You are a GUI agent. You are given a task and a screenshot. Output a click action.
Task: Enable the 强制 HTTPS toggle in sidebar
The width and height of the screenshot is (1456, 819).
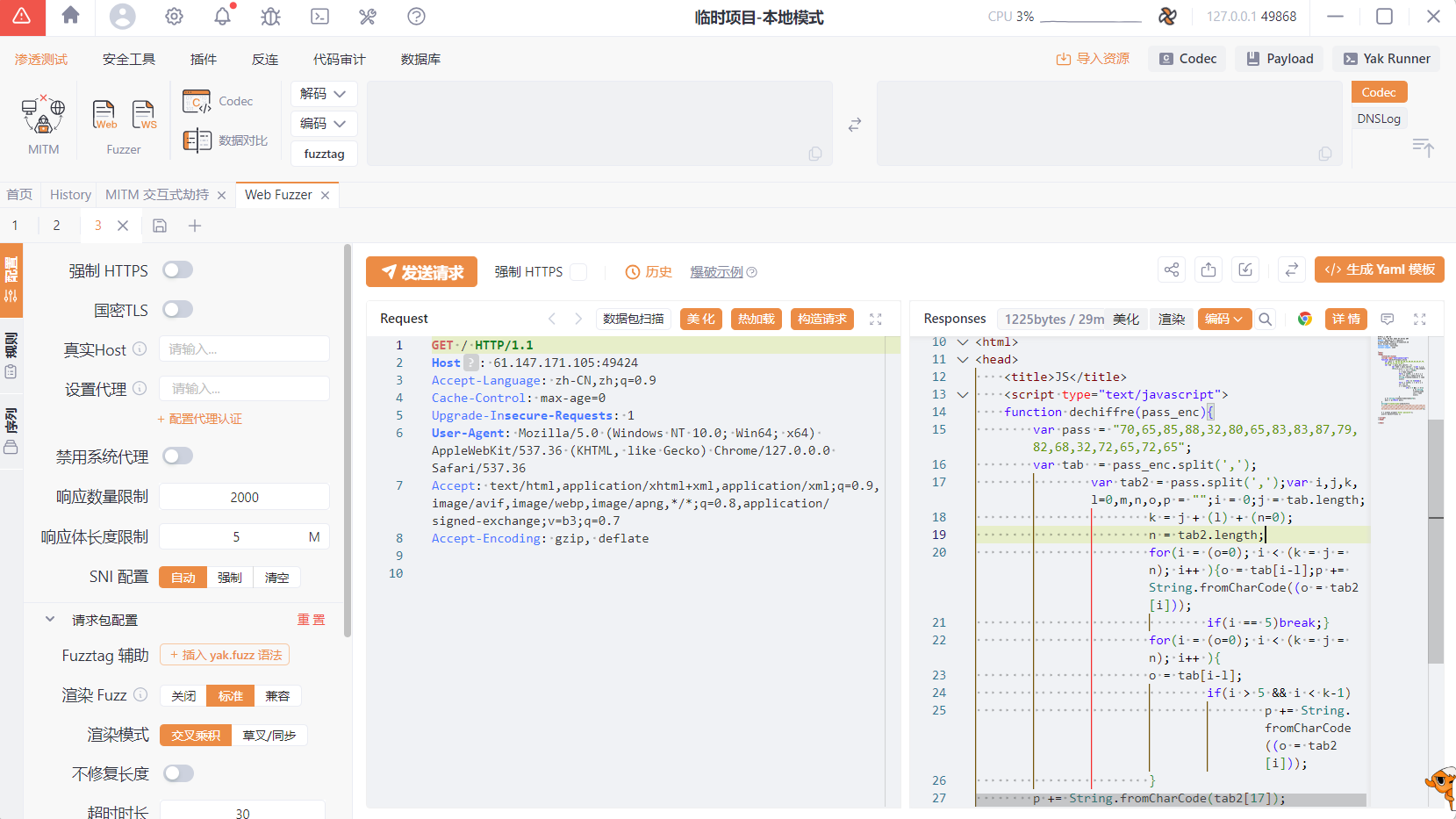177,270
